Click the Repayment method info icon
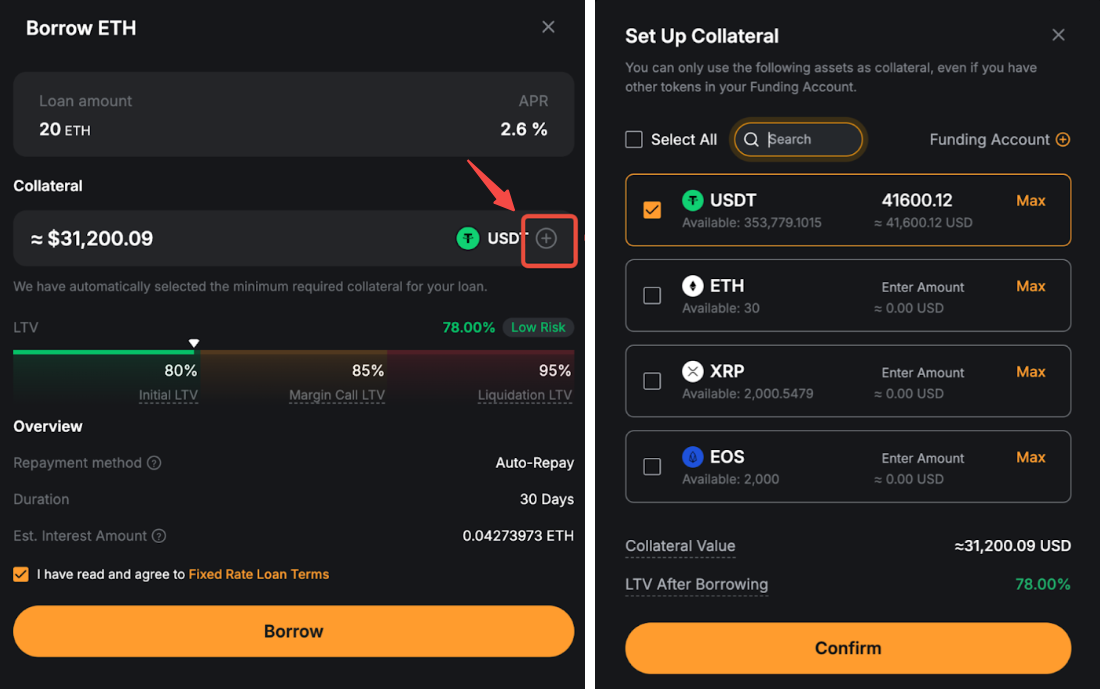 154,463
